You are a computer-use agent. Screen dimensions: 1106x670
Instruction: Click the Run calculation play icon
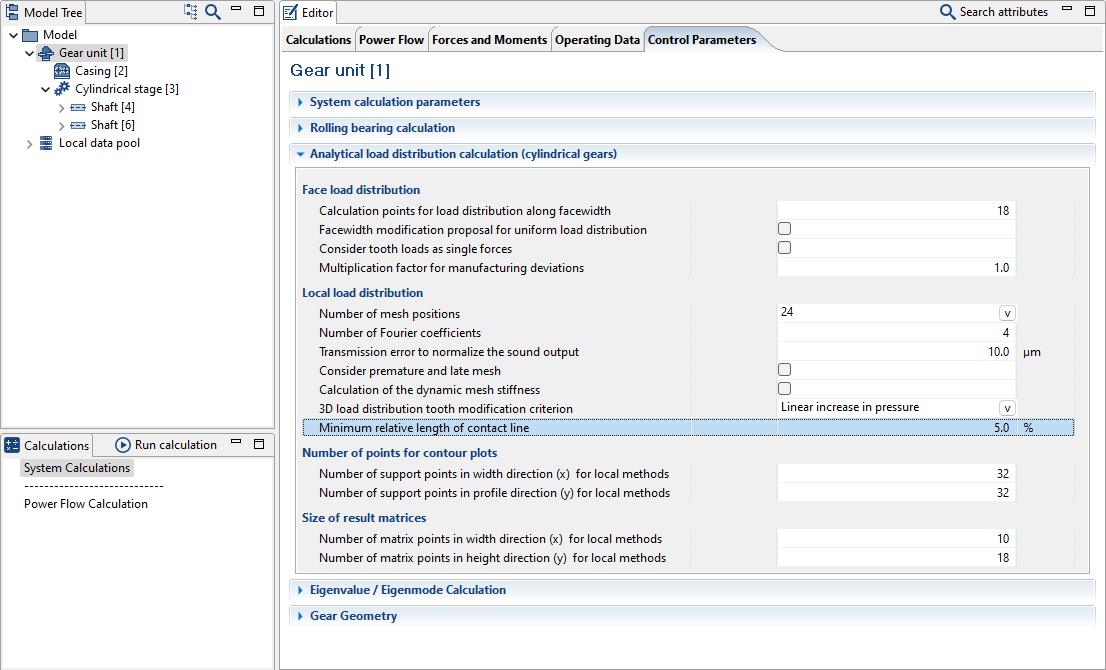[x=123, y=445]
